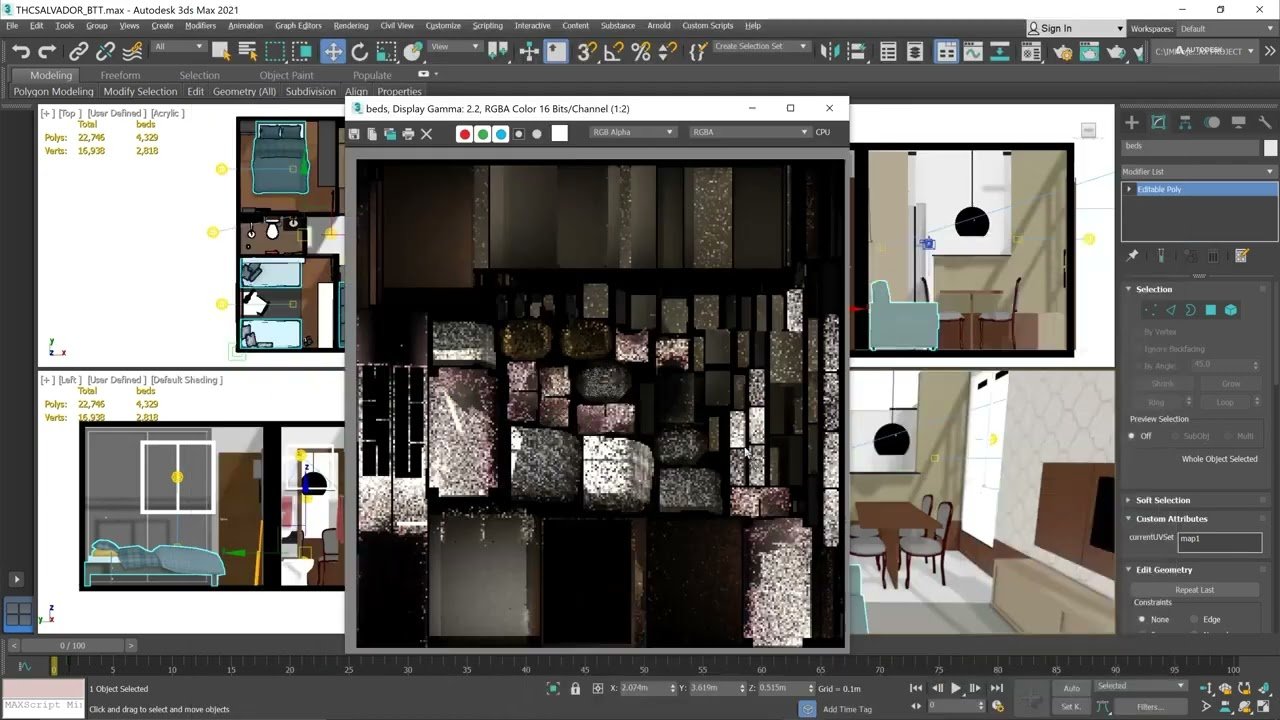Click the white color swatch in render window
1280x720 pixels.
point(559,134)
